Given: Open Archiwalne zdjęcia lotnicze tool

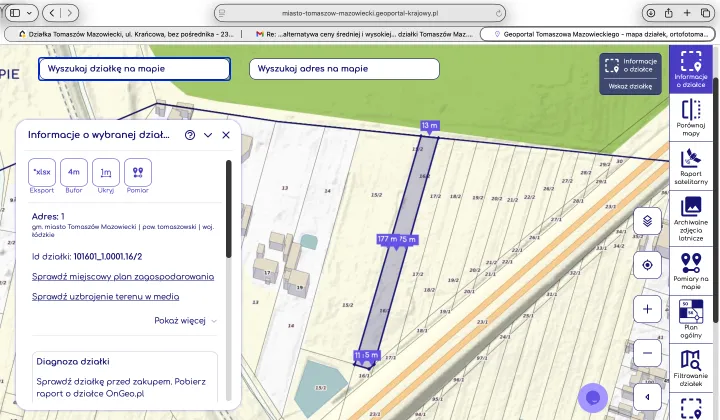Looking at the screenshot, I should (691, 219).
